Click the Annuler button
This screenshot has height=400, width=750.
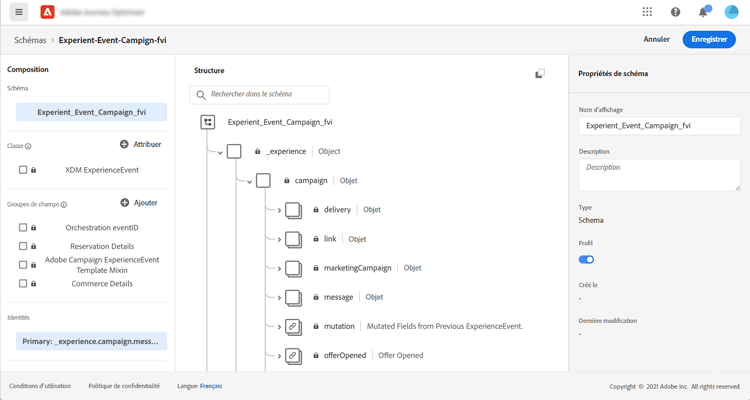tap(656, 39)
